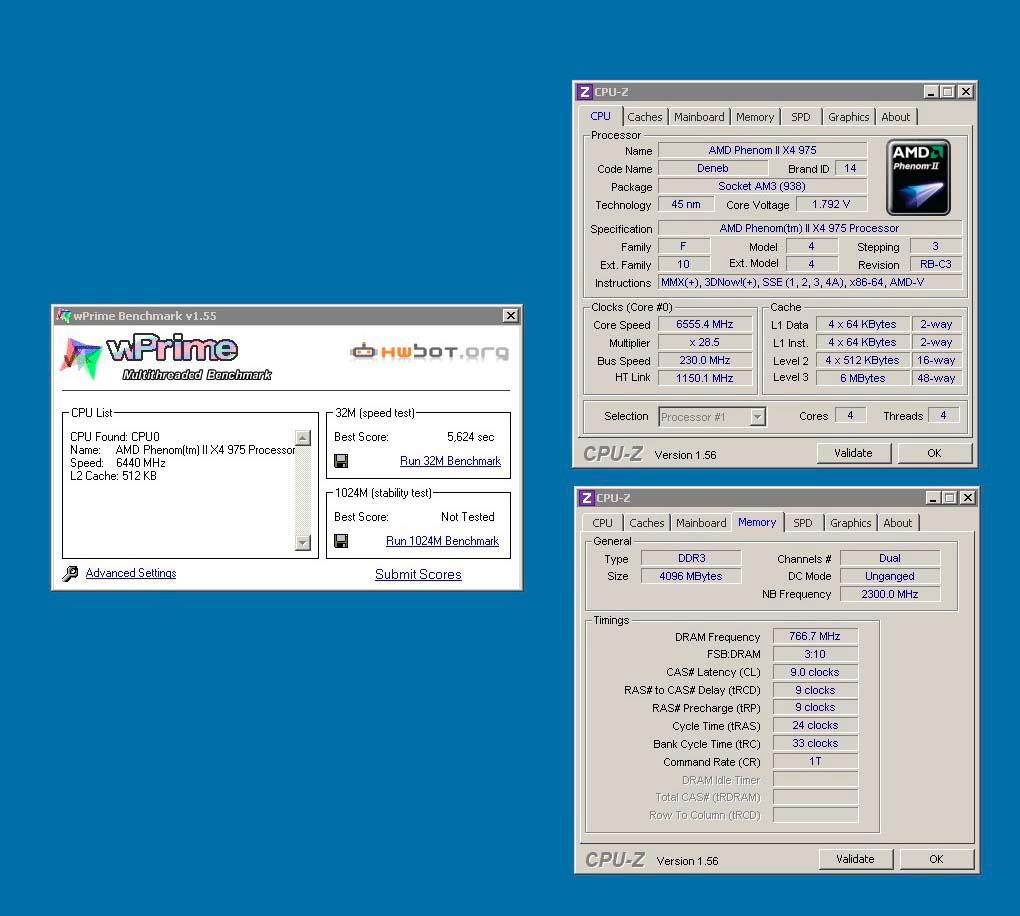Open SPD tab in upper CPU-Z
1020x916 pixels.
click(x=801, y=117)
